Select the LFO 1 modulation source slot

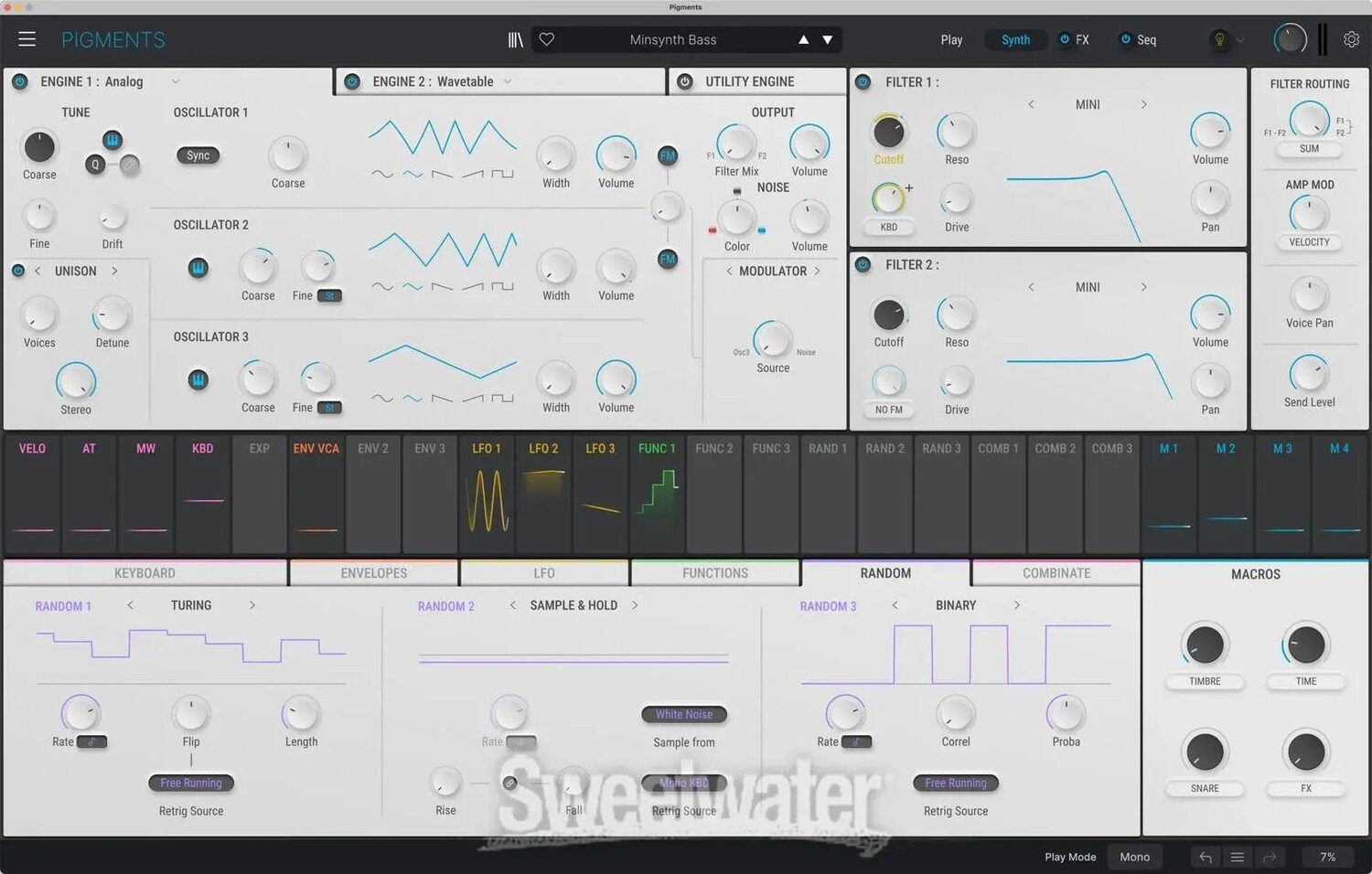point(487,494)
